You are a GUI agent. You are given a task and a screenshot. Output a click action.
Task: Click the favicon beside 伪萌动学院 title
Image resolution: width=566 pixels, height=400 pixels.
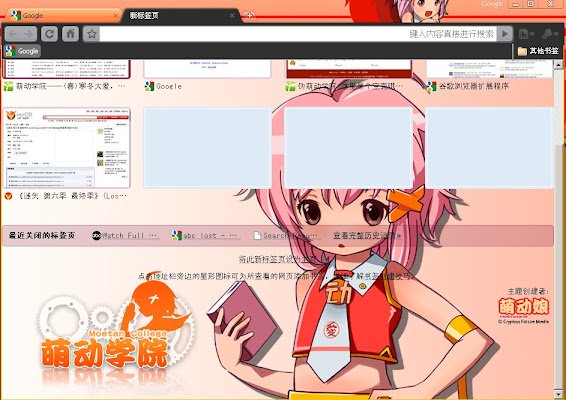[x=290, y=87]
